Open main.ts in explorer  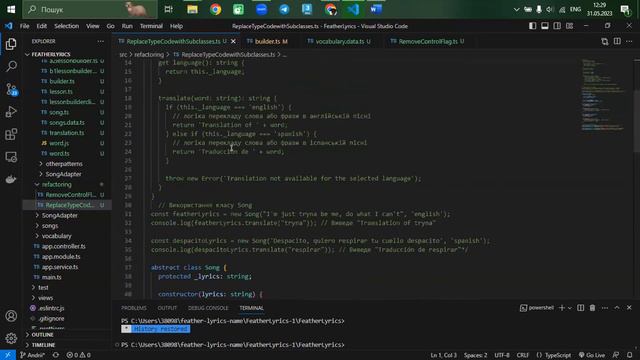[x=51, y=277]
